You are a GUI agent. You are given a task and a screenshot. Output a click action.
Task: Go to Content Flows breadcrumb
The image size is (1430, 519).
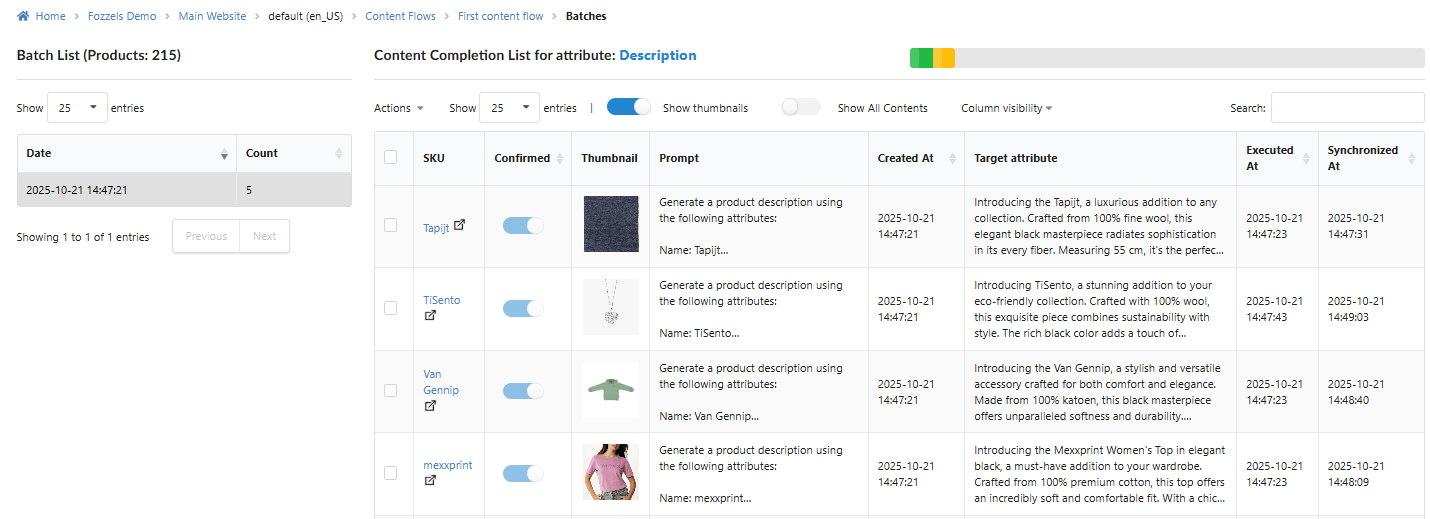coord(399,16)
